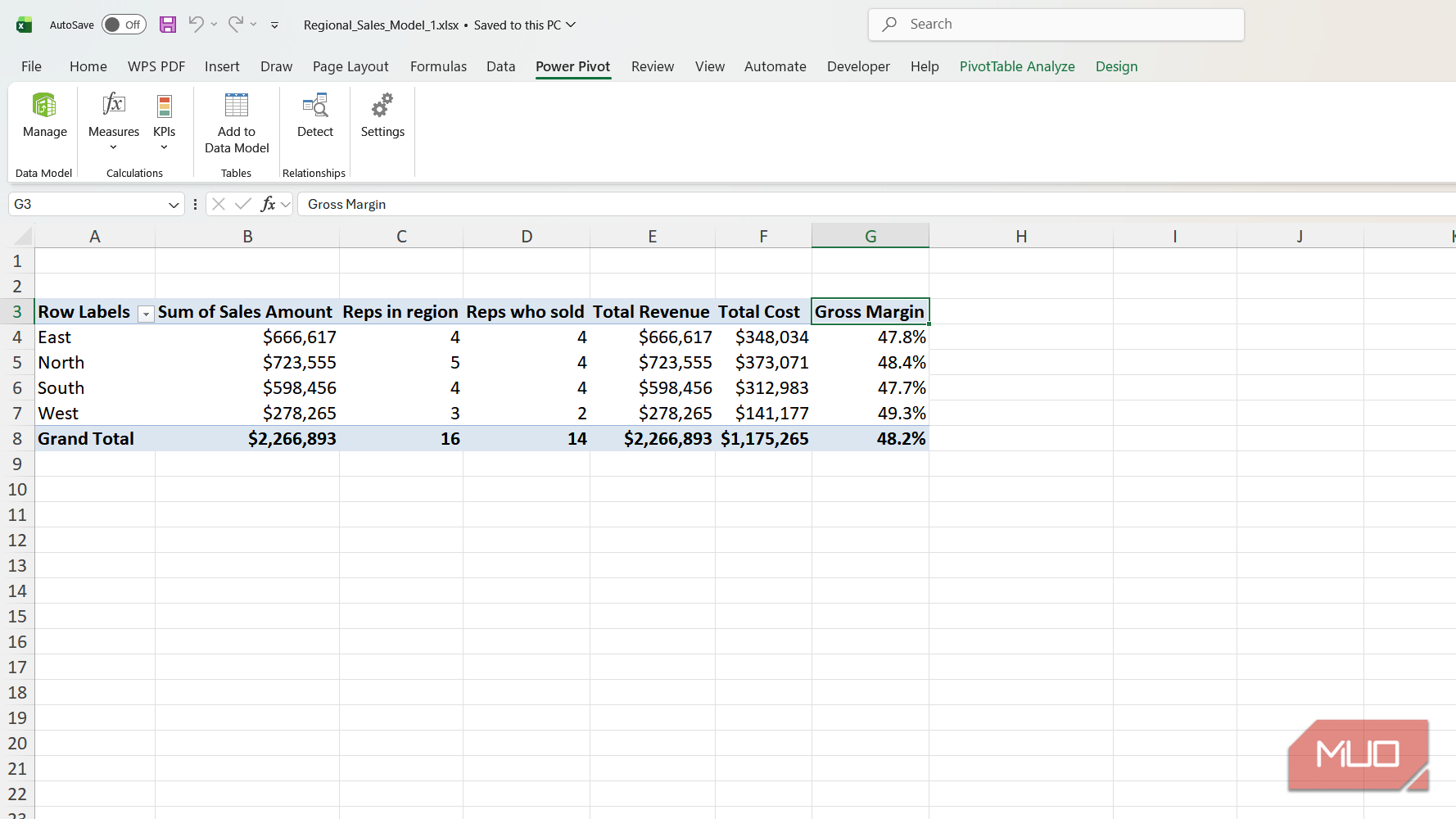
Task: Expand the fx function dropdown arrow
Action: (x=285, y=205)
